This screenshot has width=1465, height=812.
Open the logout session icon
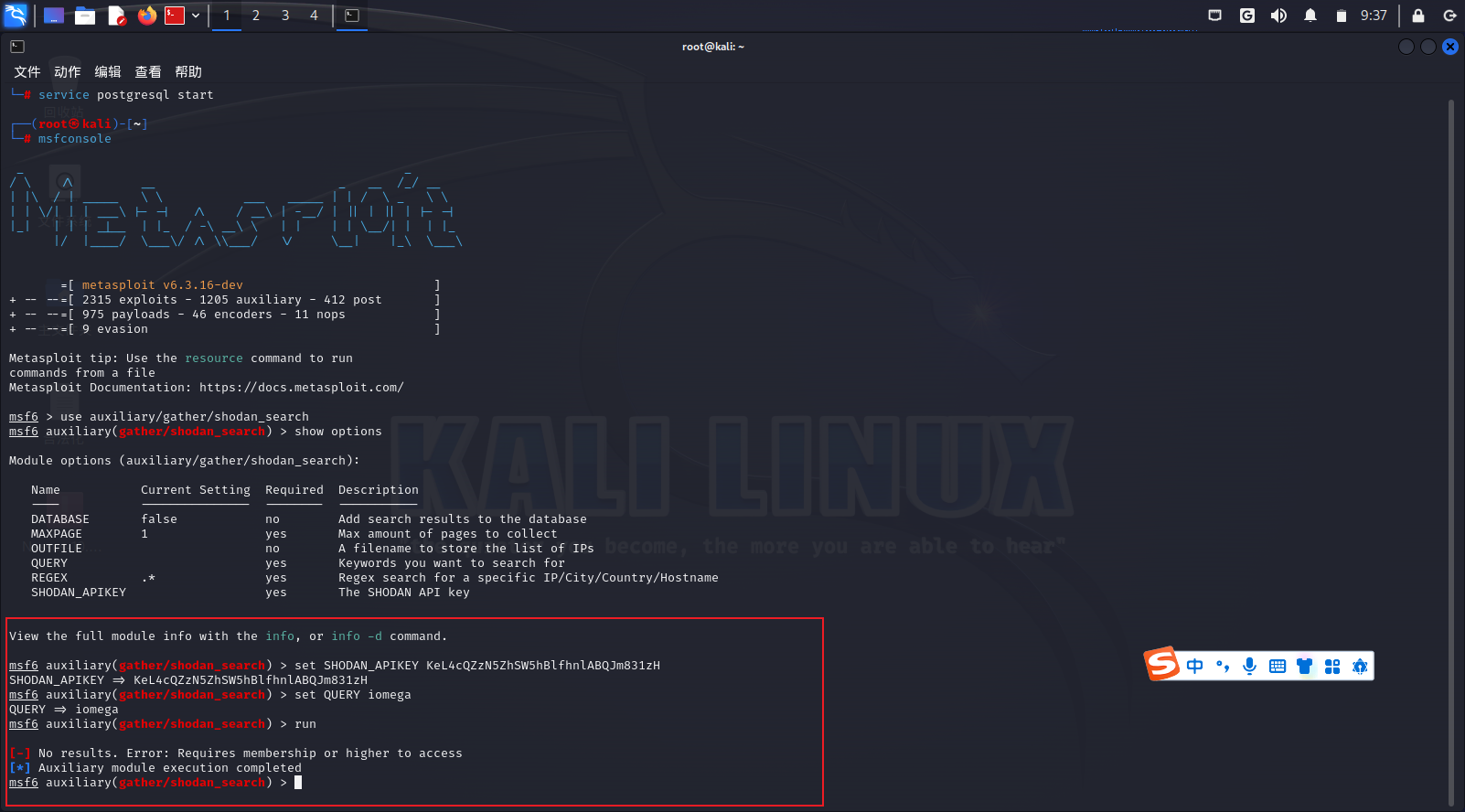[1449, 16]
